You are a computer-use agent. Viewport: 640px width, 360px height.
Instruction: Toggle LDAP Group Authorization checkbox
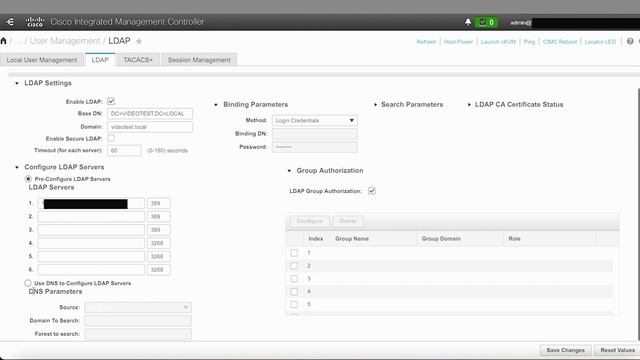click(372, 191)
